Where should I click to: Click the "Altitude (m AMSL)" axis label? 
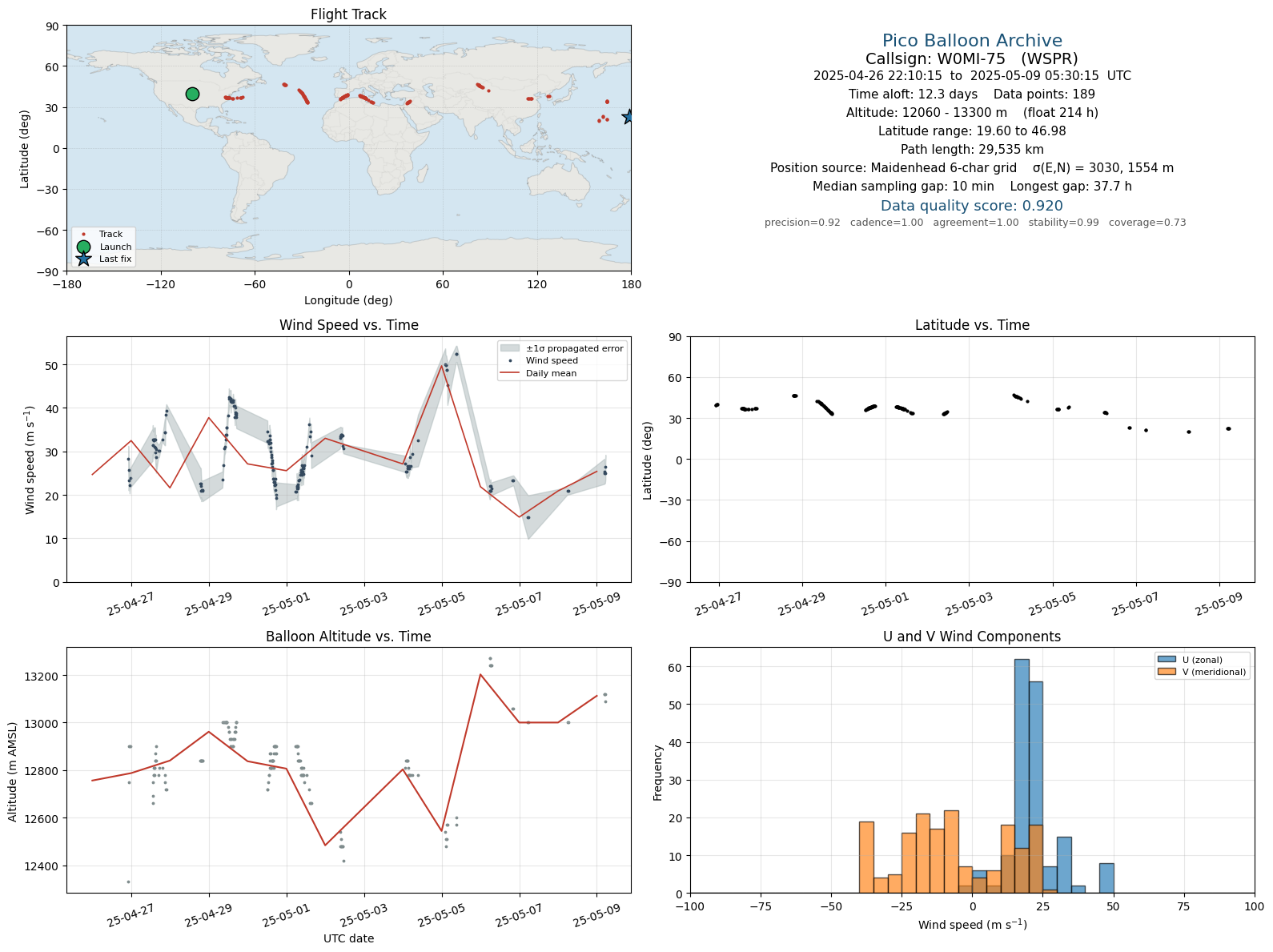tap(13, 771)
